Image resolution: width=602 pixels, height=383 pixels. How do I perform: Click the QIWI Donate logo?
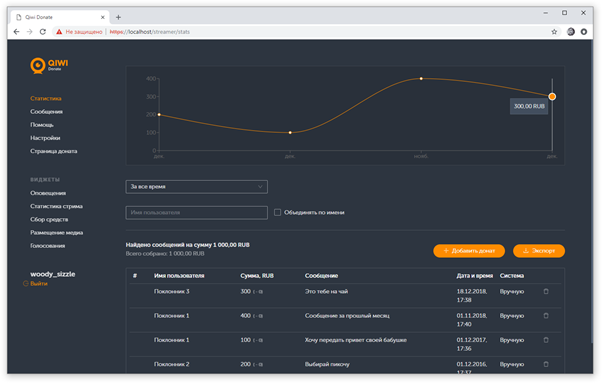[49, 65]
